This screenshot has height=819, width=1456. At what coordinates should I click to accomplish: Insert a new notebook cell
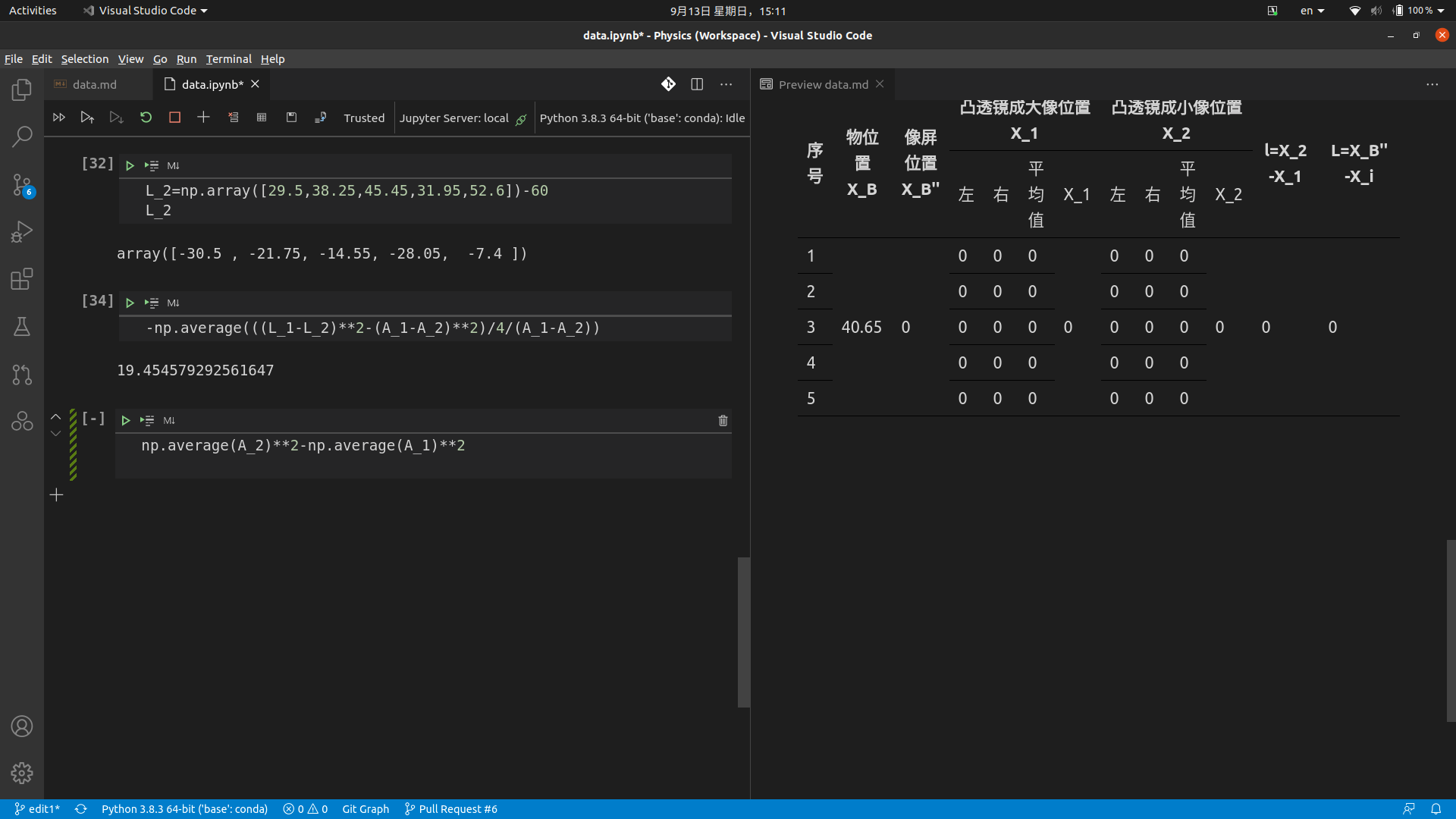click(x=203, y=118)
